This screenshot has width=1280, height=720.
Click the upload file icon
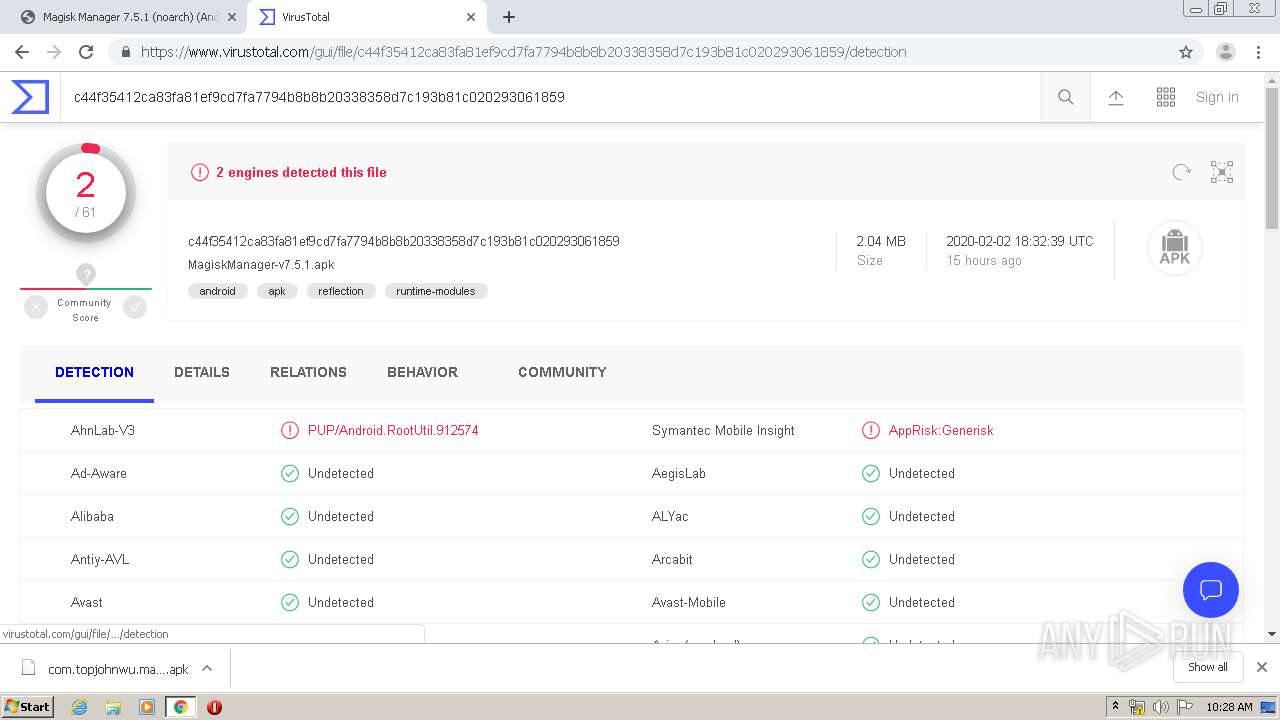[x=1116, y=97]
